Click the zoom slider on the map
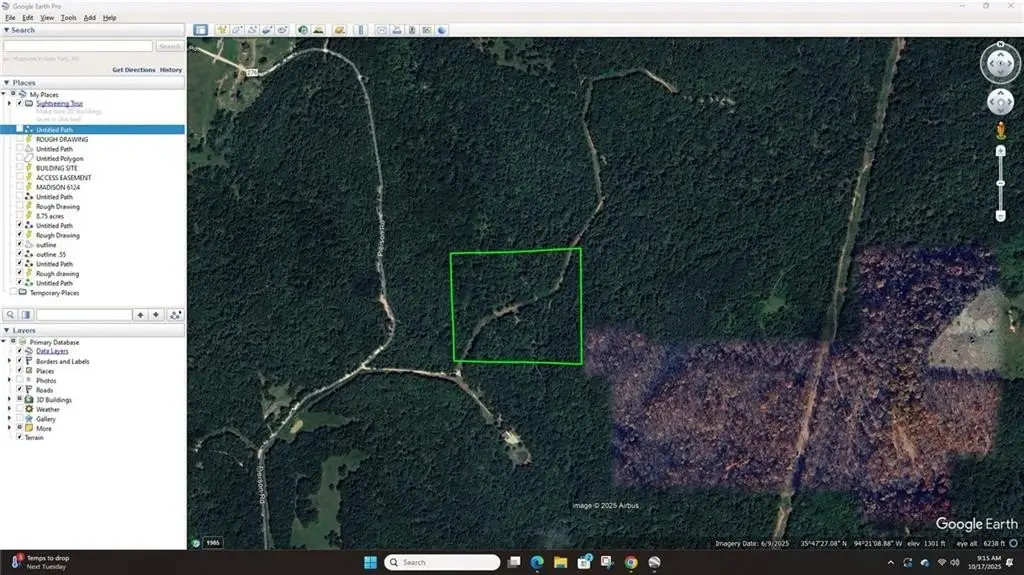The height and width of the screenshot is (575, 1024). click(x=1000, y=182)
